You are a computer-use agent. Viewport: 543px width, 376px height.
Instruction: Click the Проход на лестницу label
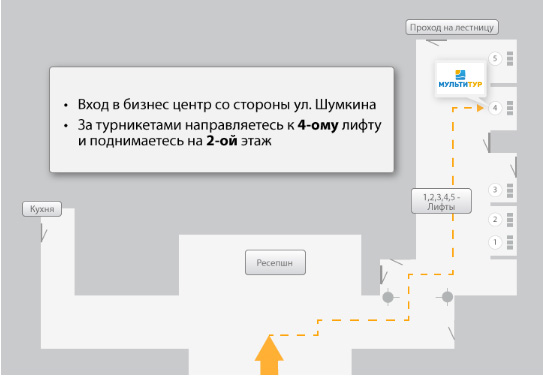[x=452, y=27]
